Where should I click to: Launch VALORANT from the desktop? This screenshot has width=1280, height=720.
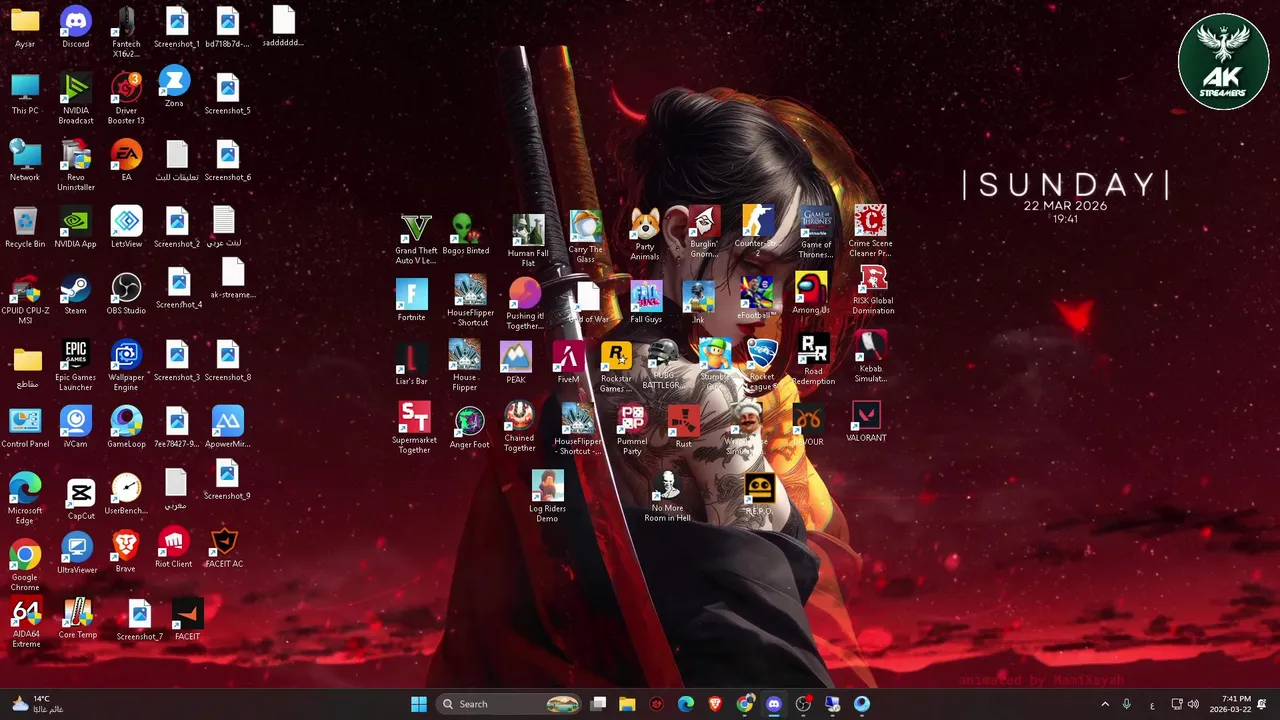coord(866,421)
